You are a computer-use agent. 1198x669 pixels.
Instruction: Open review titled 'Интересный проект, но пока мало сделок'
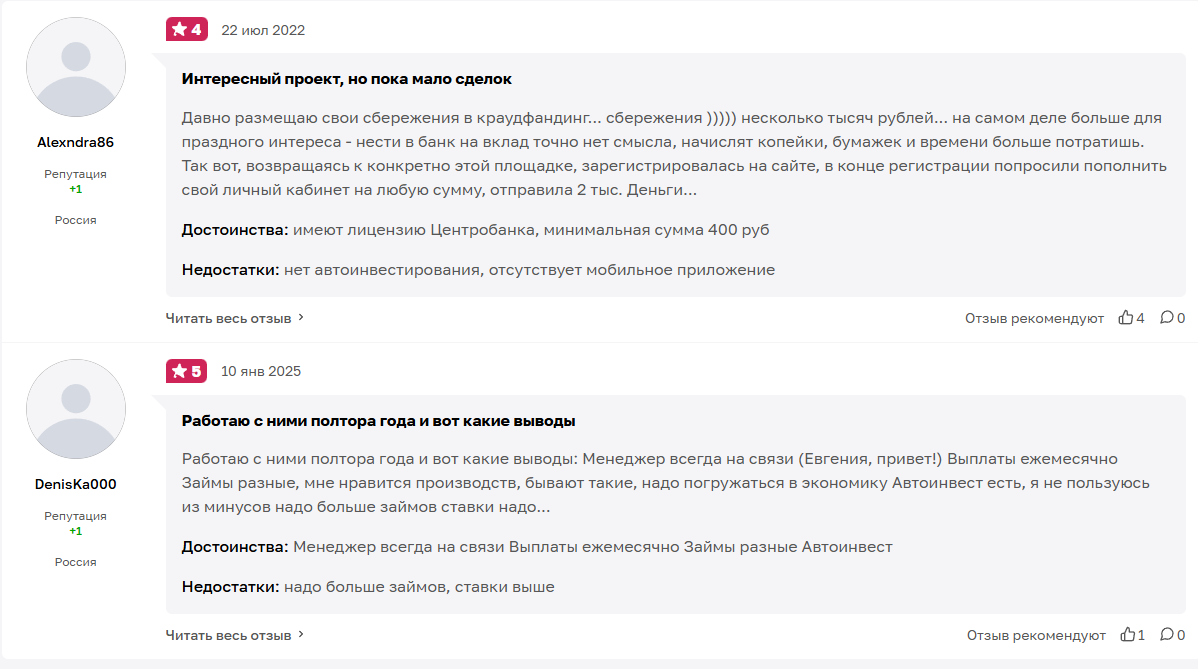pos(347,79)
